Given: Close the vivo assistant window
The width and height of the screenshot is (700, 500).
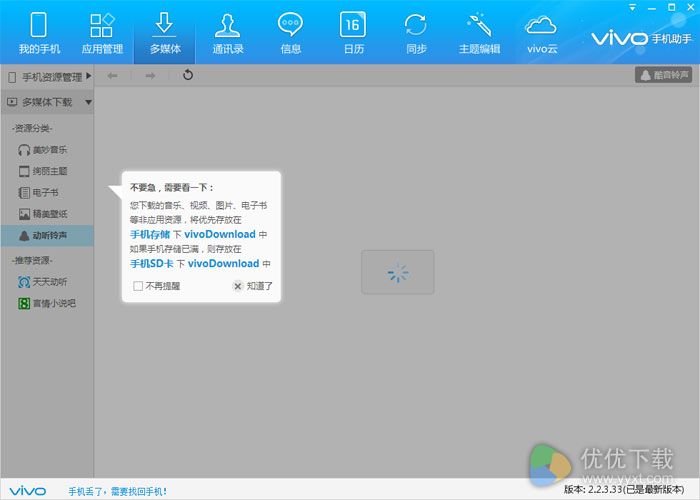Looking at the screenshot, I should click(691, 7).
